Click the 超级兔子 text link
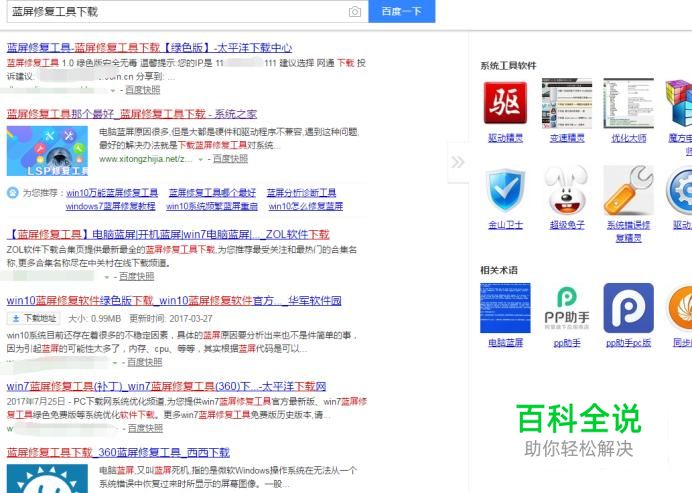This screenshot has height=493, width=692. (x=567, y=225)
